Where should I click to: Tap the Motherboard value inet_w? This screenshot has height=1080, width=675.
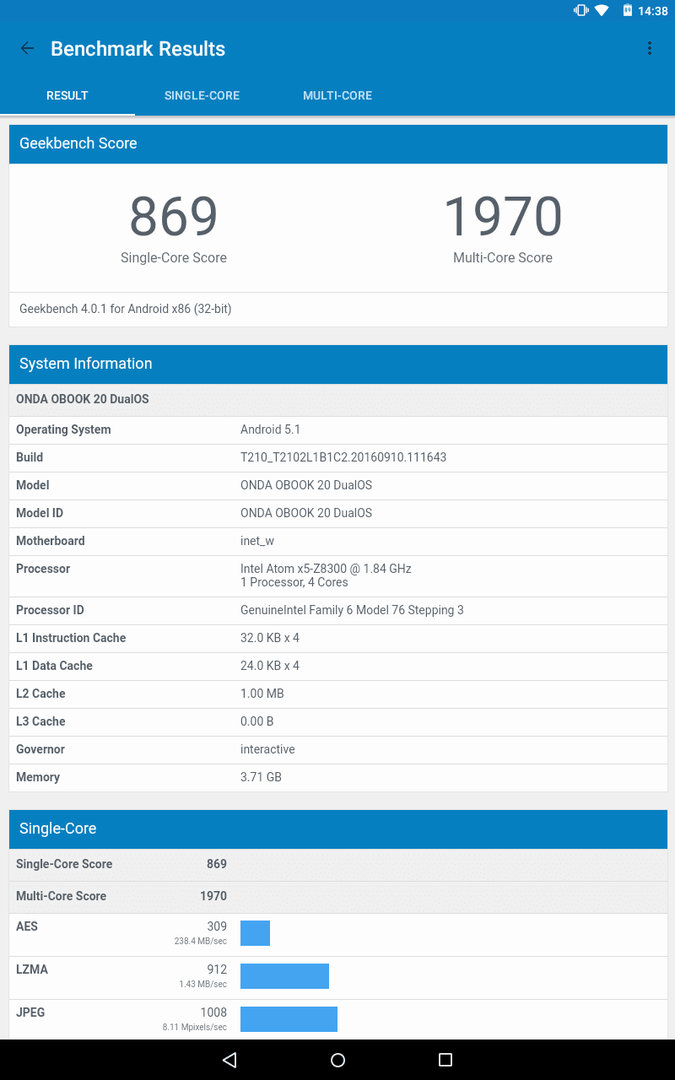(x=257, y=541)
